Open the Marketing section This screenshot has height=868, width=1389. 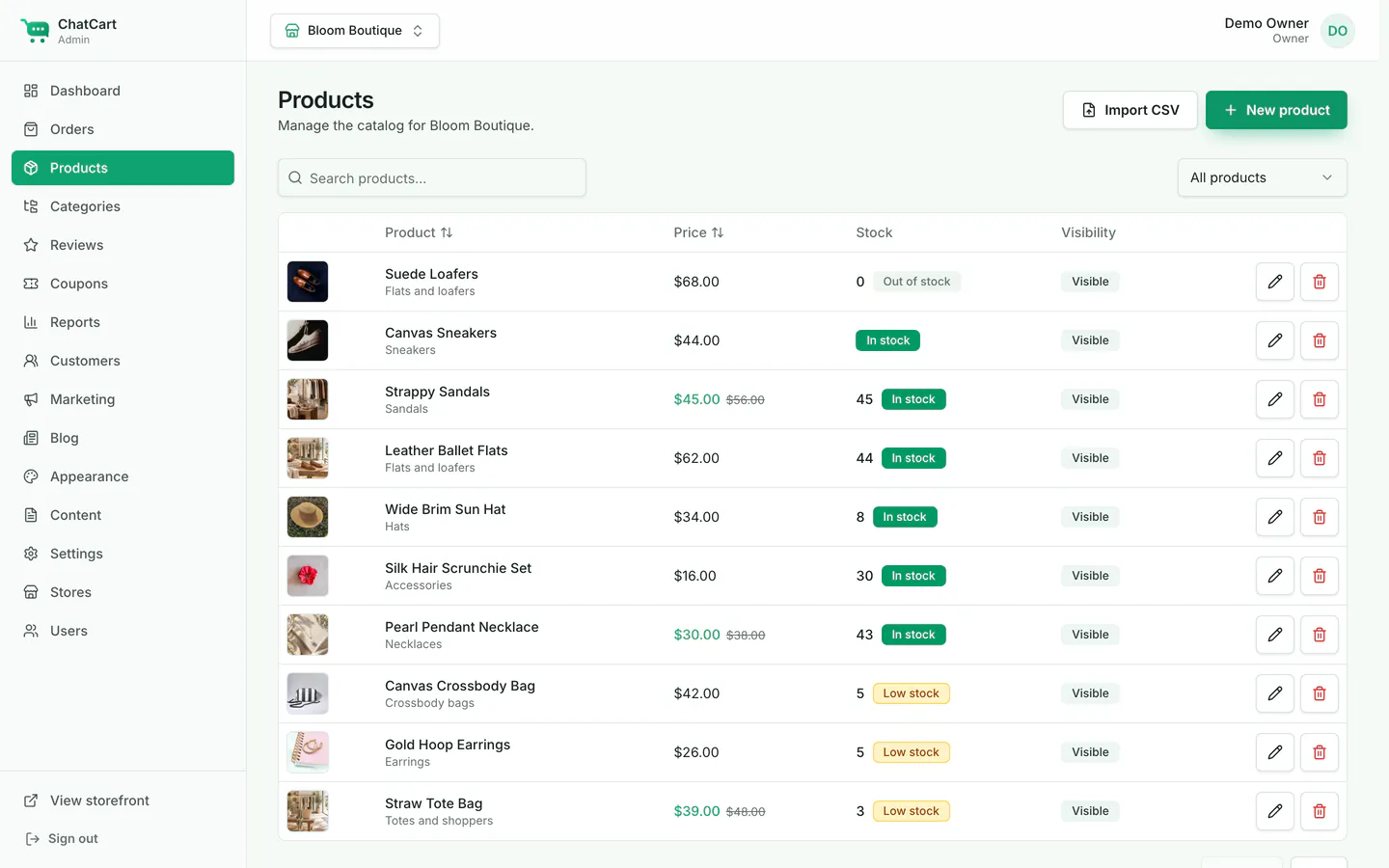click(x=123, y=399)
